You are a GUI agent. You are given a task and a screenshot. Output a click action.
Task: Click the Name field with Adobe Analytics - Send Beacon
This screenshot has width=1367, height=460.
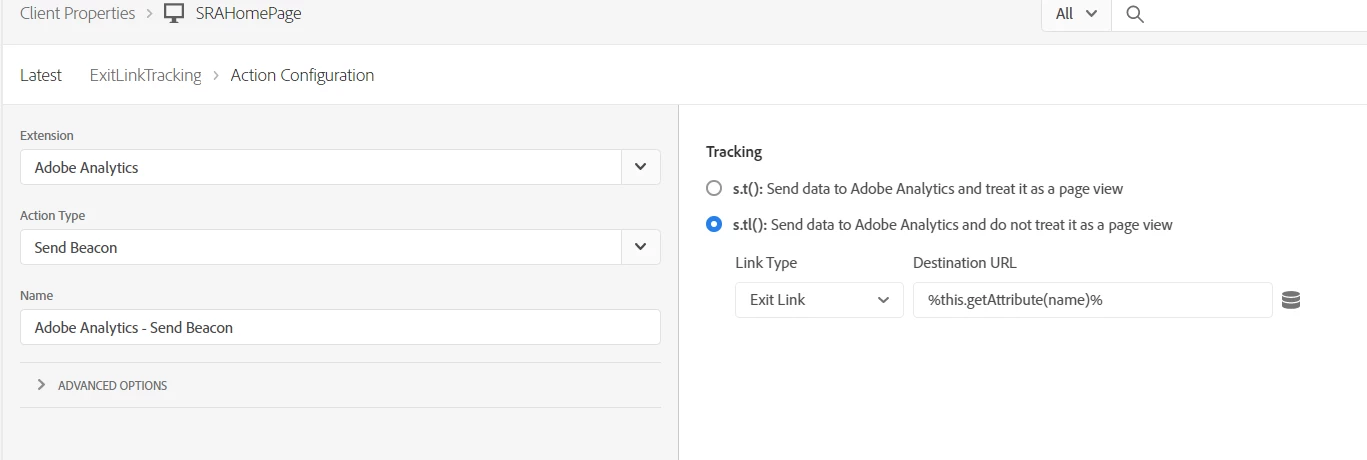click(340, 327)
